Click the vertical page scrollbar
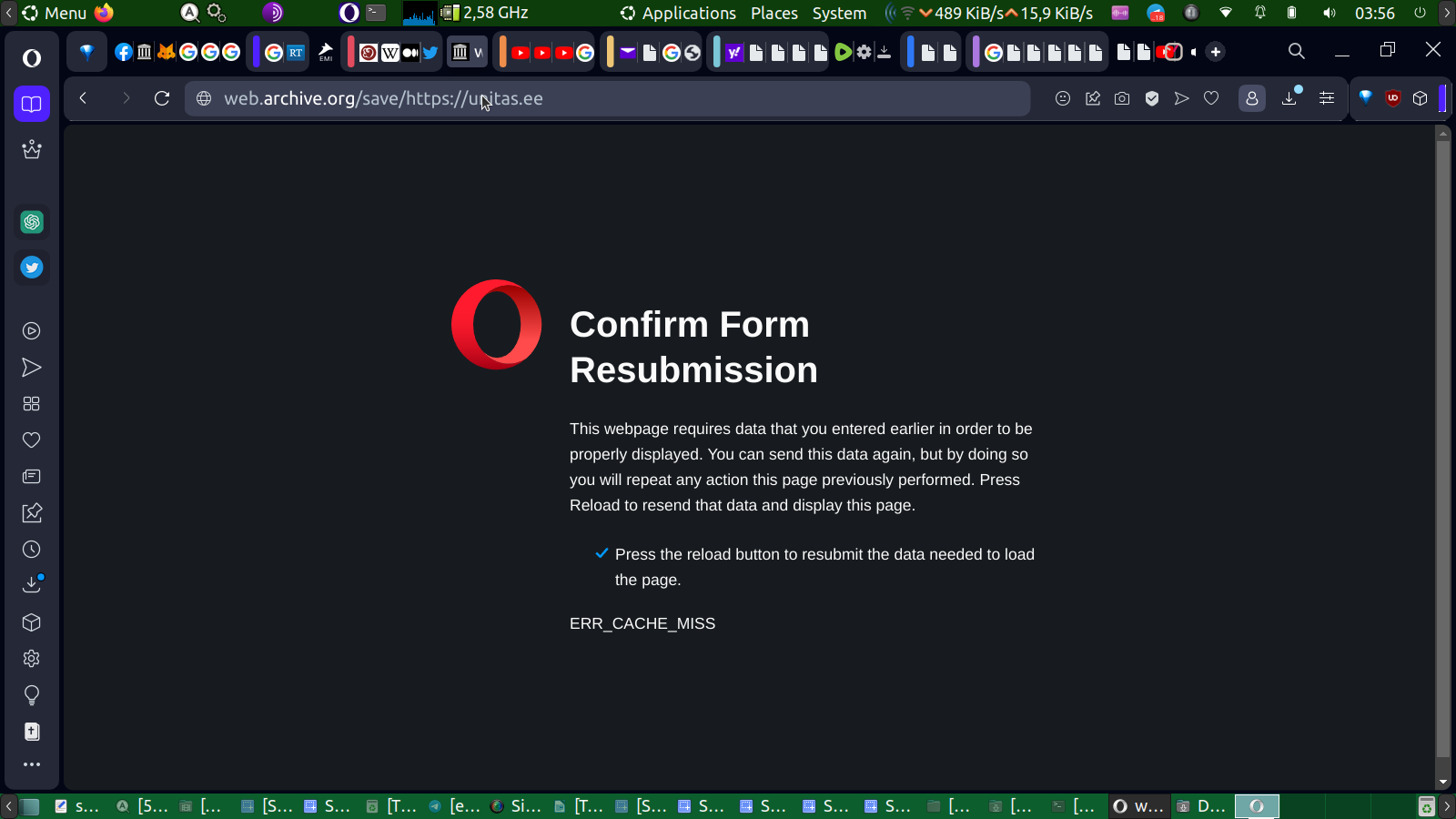The image size is (1456, 819). point(1442,450)
